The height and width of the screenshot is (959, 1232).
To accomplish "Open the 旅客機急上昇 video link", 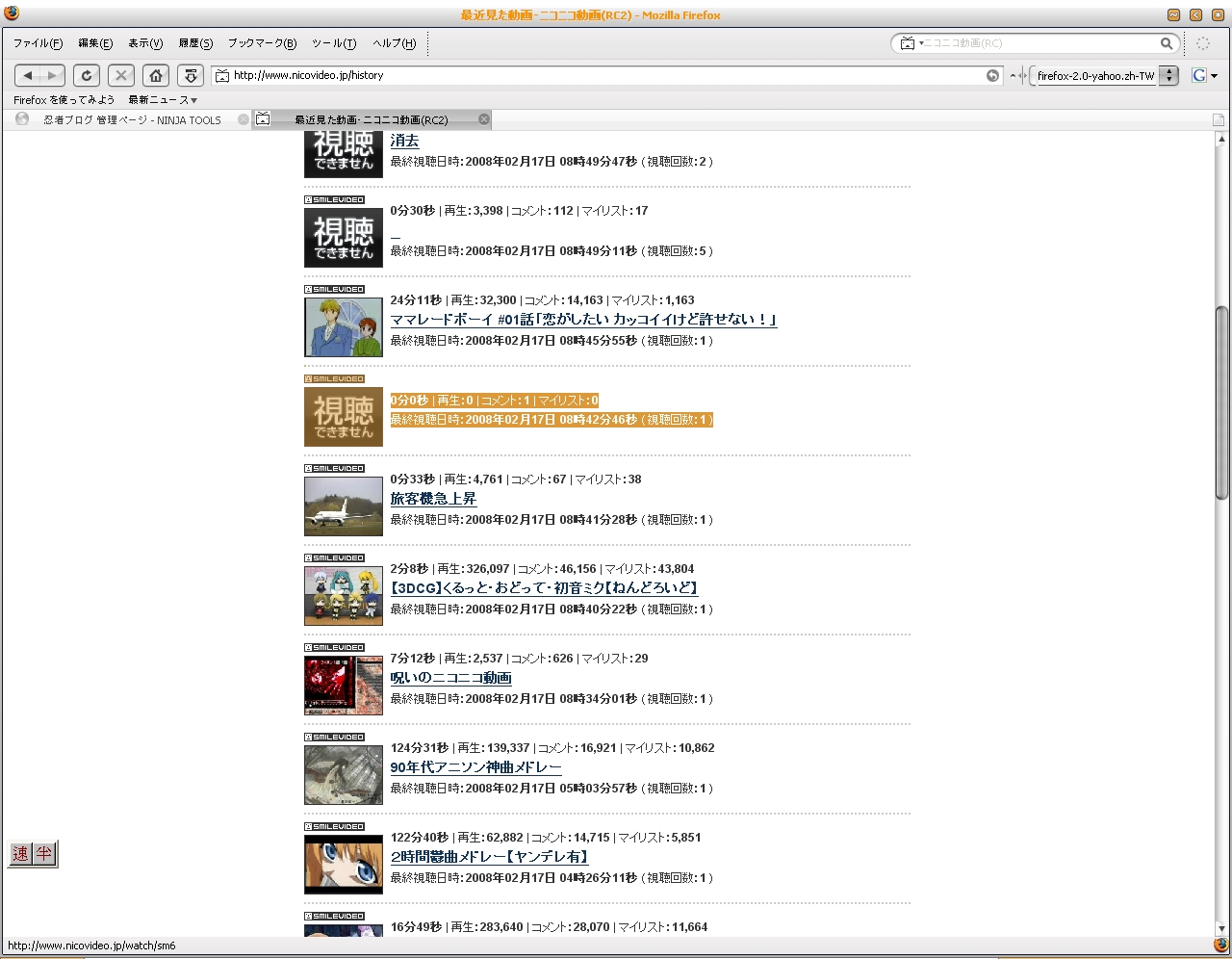I will click(x=433, y=499).
